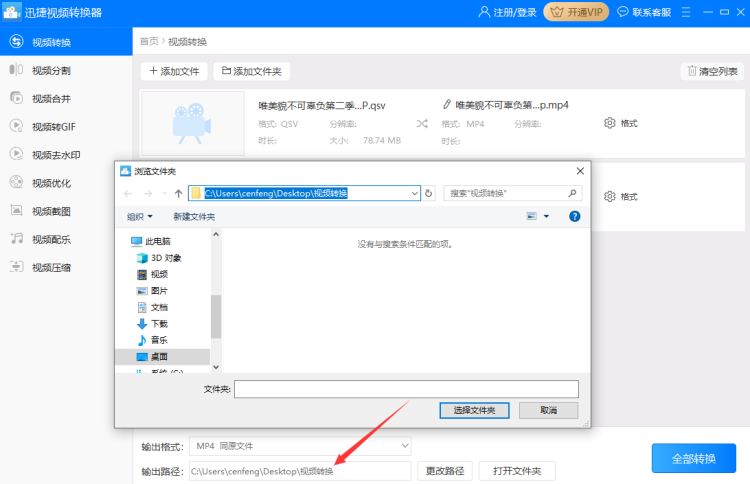Click the blue help question icon

point(574,216)
